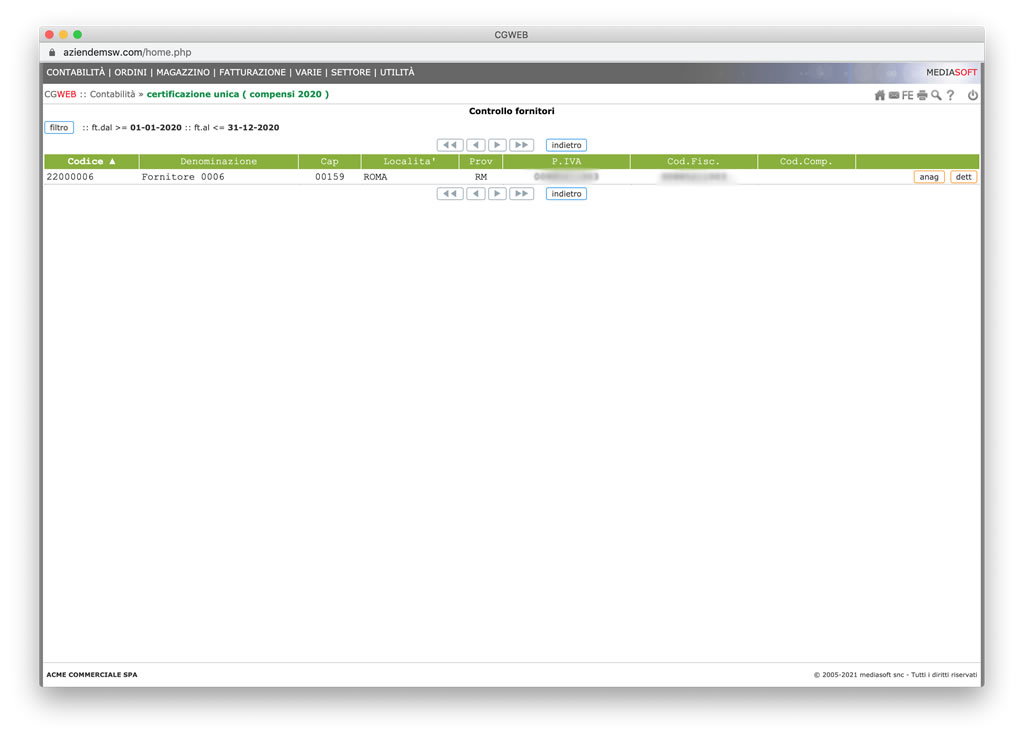
Task: Open the FATTURAZIONE menu
Action: [x=252, y=72]
